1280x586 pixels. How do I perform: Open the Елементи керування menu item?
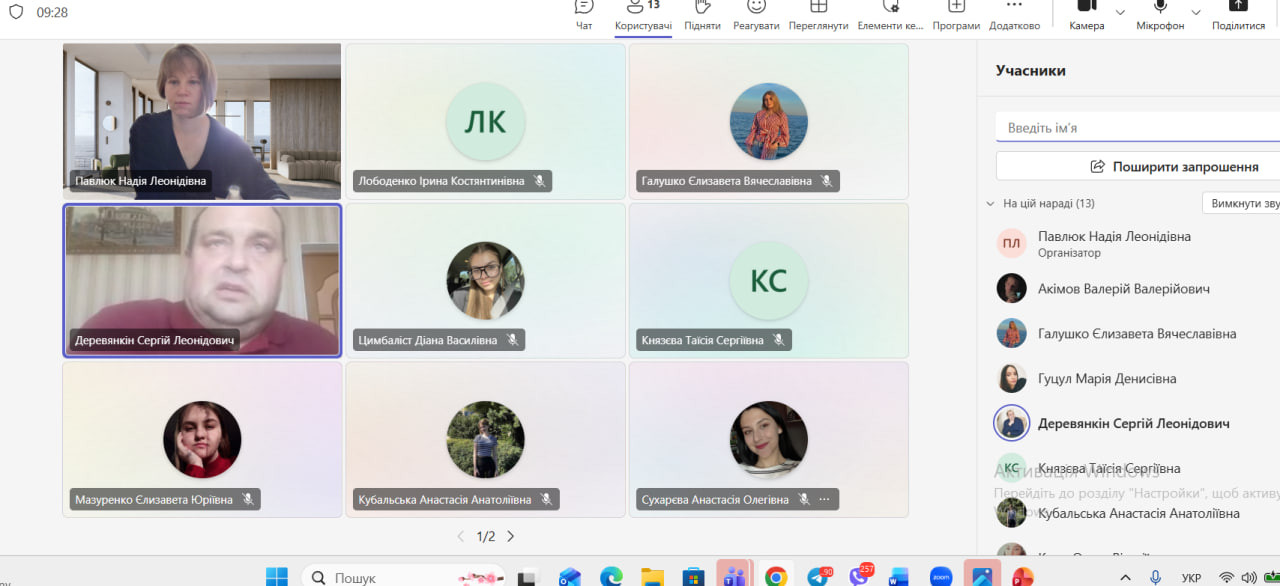[890, 14]
